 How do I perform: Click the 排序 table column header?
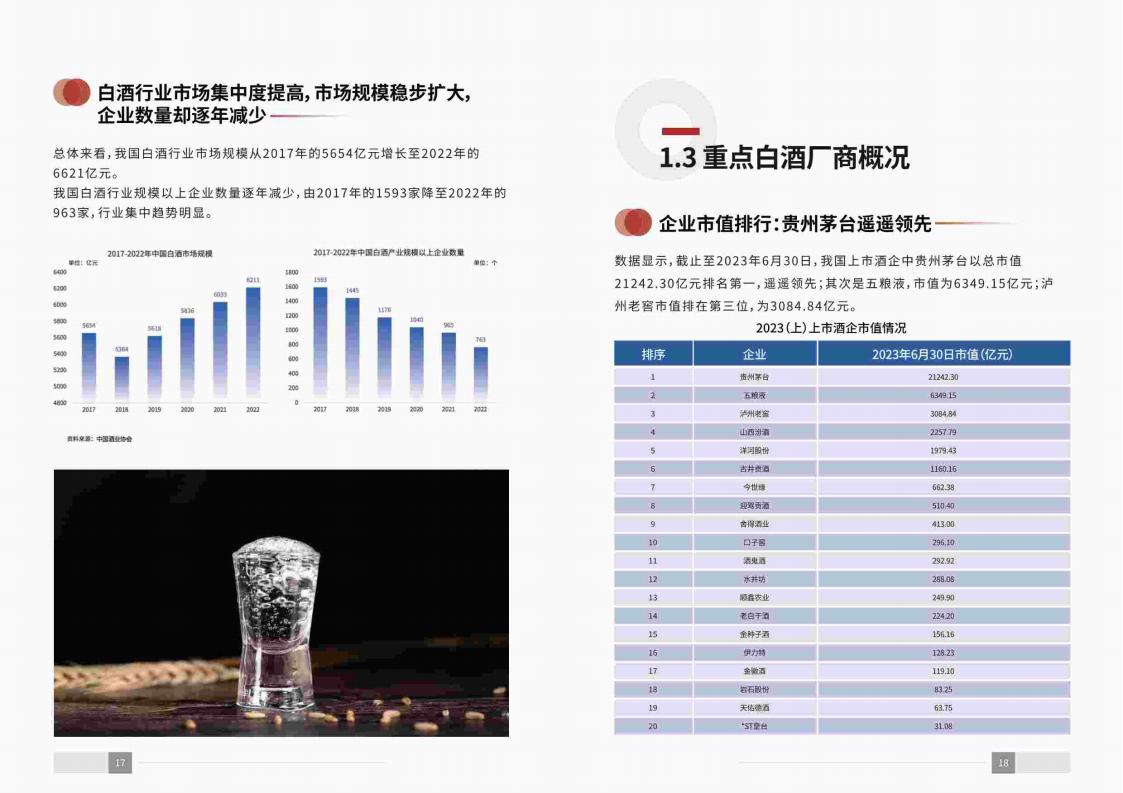tap(653, 354)
